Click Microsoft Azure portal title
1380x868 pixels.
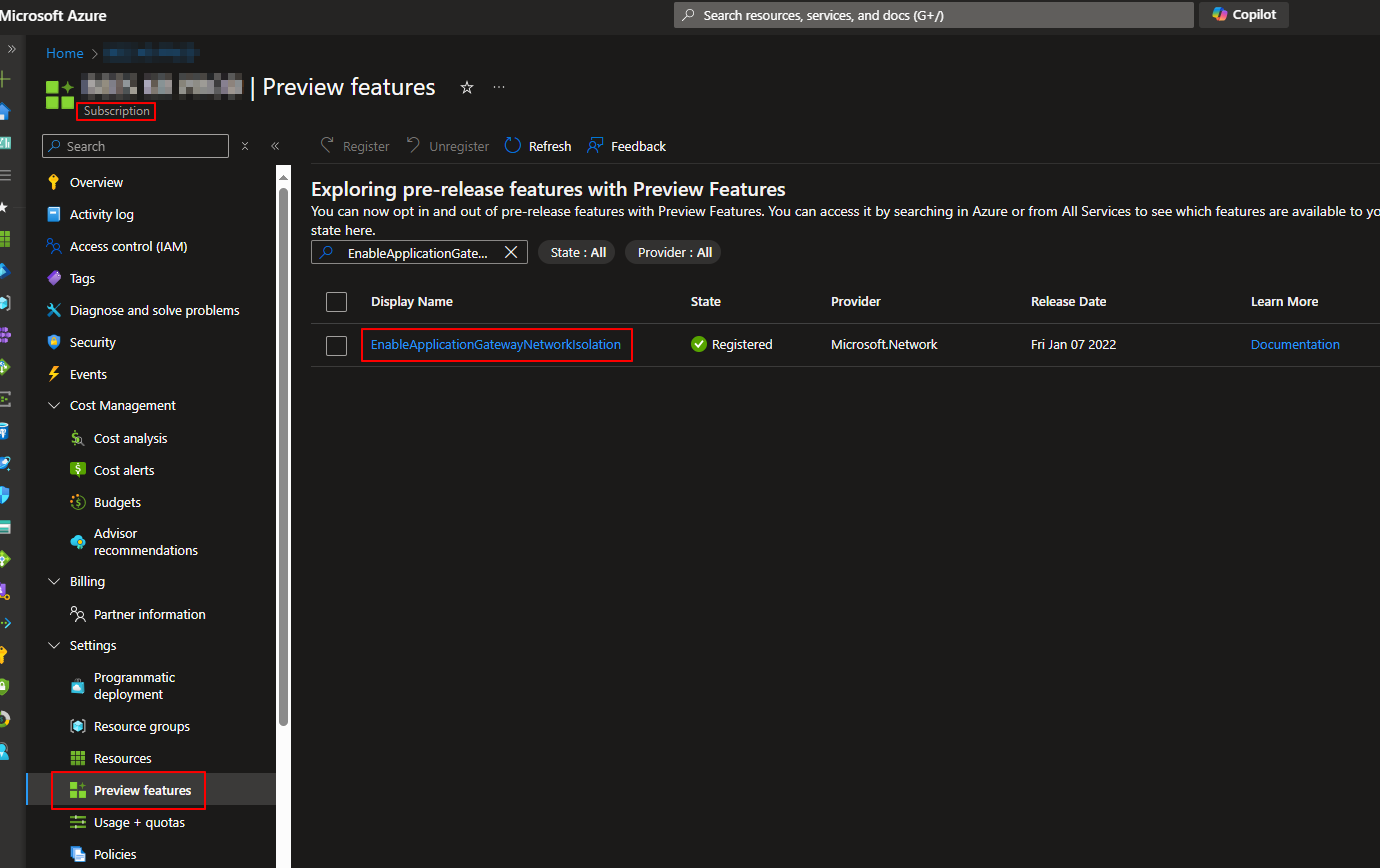(53, 16)
